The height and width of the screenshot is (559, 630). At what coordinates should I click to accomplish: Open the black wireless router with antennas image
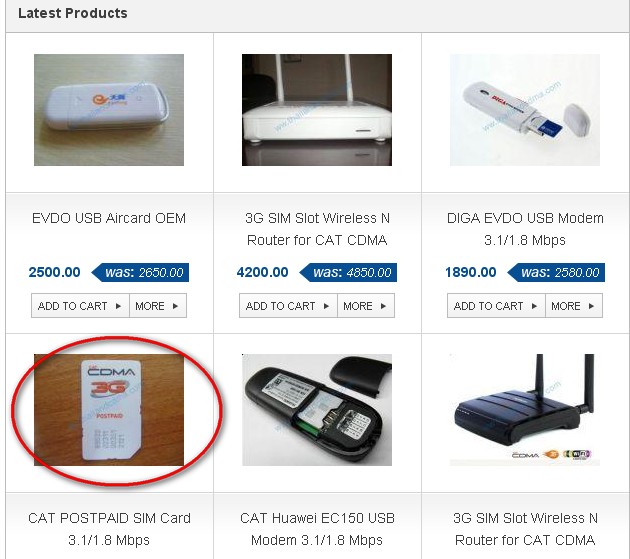coord(525,410)
